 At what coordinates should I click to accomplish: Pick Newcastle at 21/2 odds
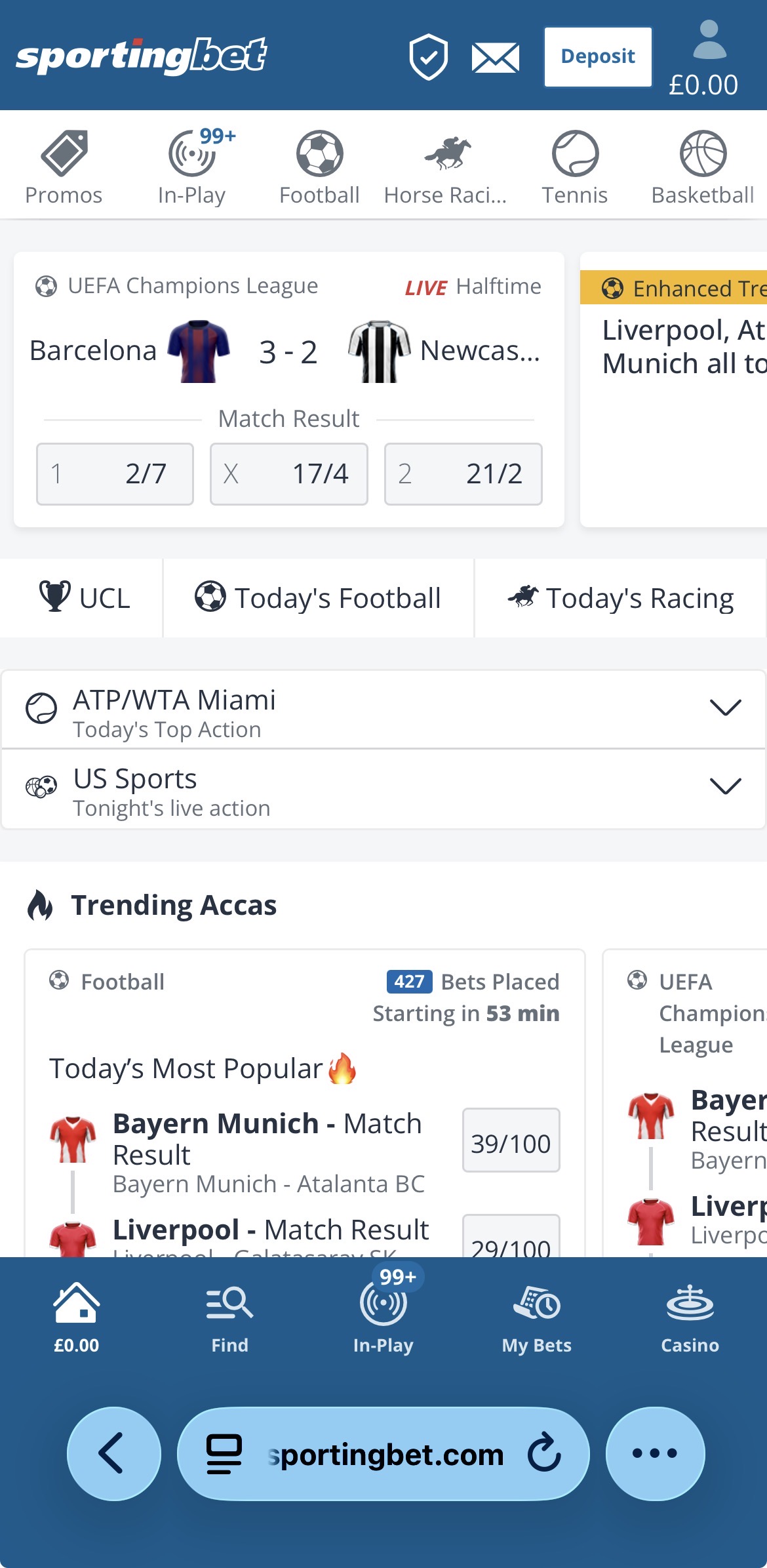click(x=463, y=474)
